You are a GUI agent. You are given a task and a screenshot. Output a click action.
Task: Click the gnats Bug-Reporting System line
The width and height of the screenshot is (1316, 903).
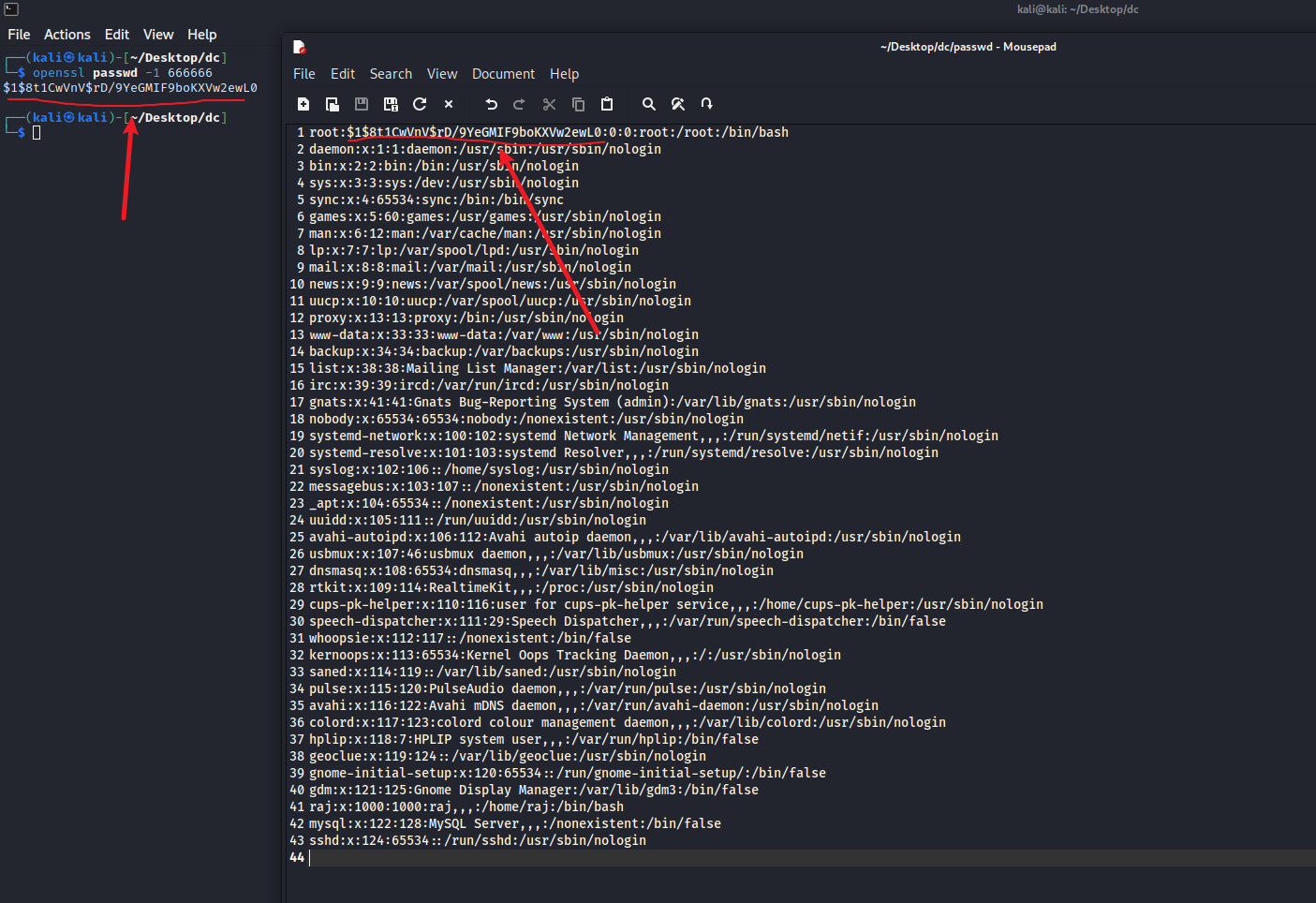click(x=613, y=402)
